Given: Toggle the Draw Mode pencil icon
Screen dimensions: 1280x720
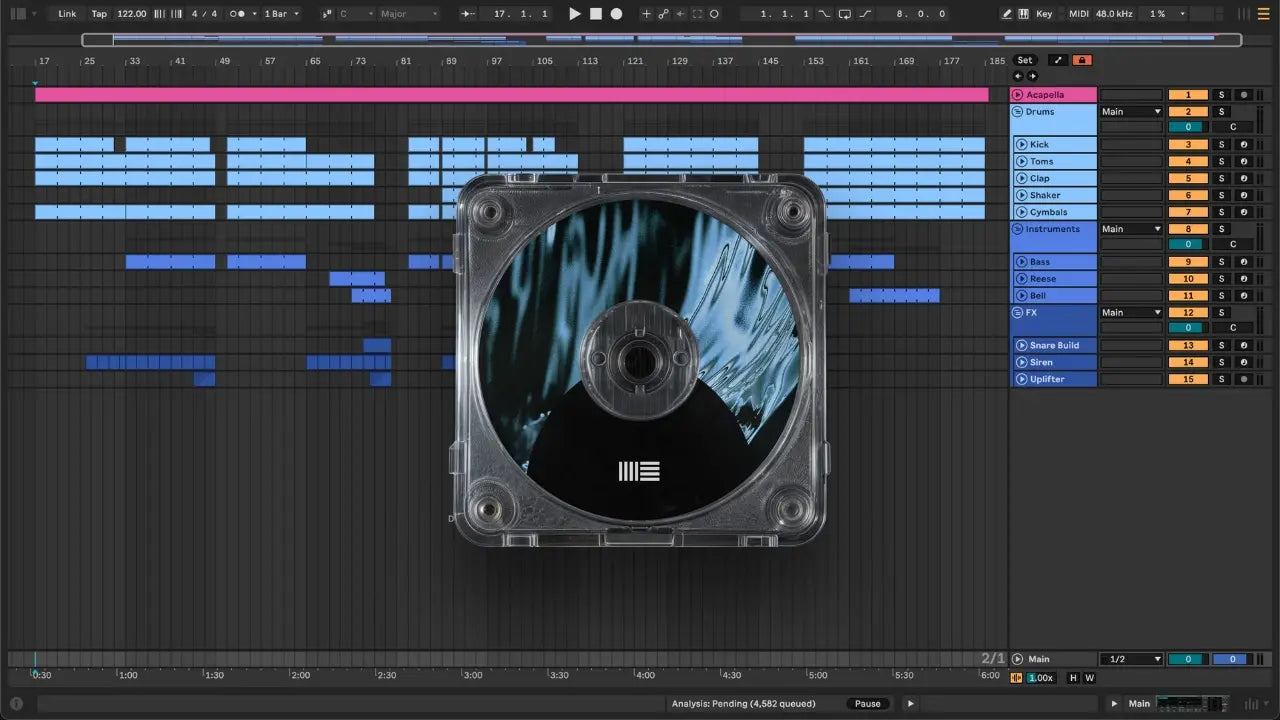Looking at the screenshot, I should [1007, 14].
